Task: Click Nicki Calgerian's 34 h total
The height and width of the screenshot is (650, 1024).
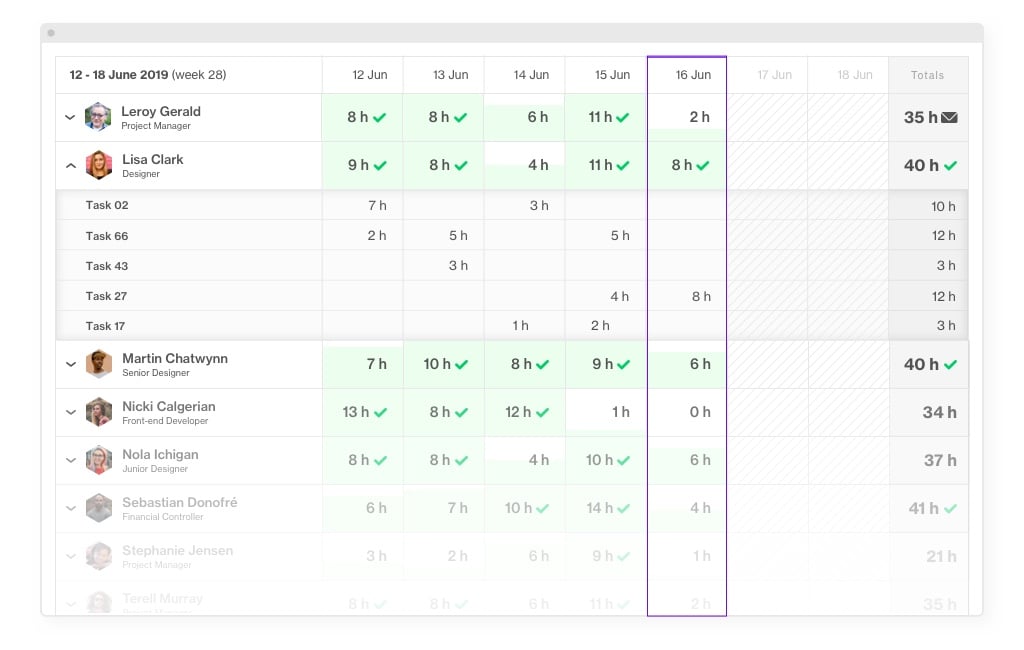Action: (x=940, y=412)
